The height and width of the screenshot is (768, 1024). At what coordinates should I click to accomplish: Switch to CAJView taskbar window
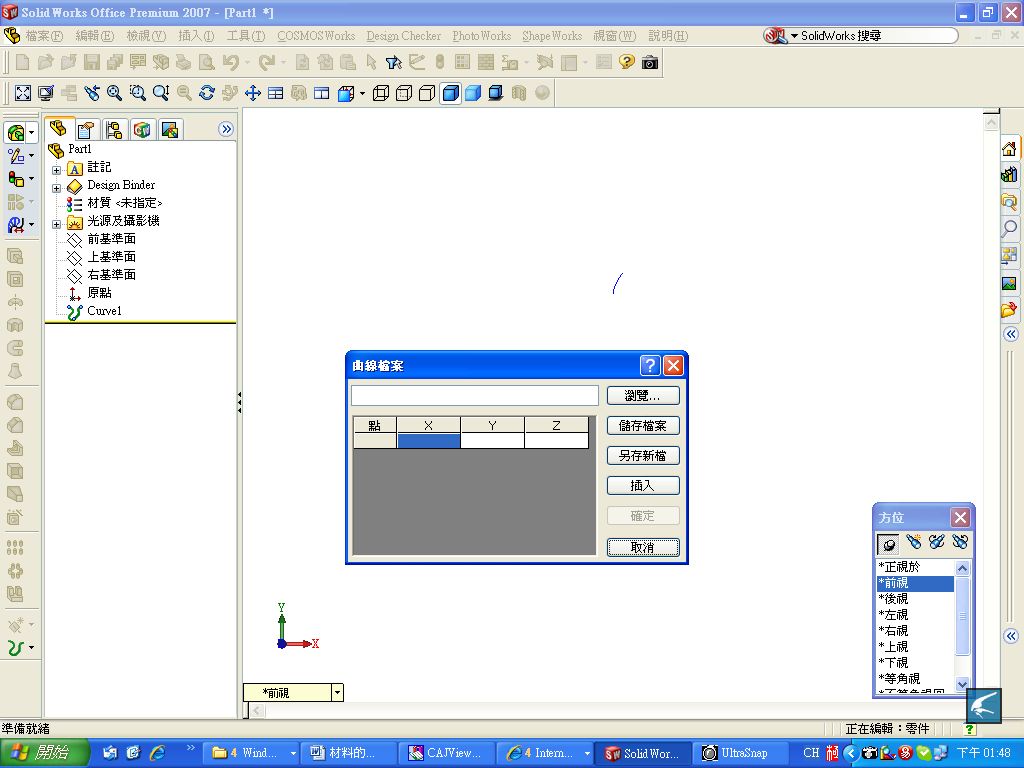click(x=446, y=754)
